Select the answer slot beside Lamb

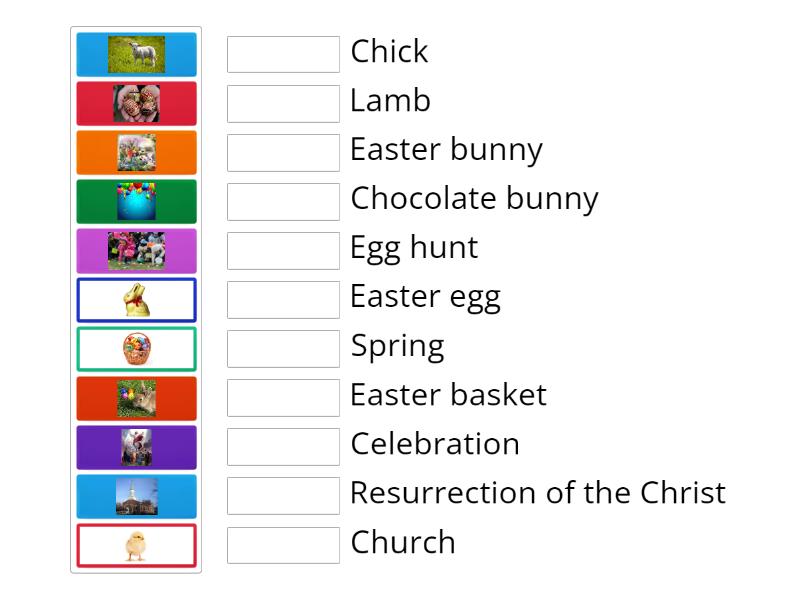(x=283, y=103)
